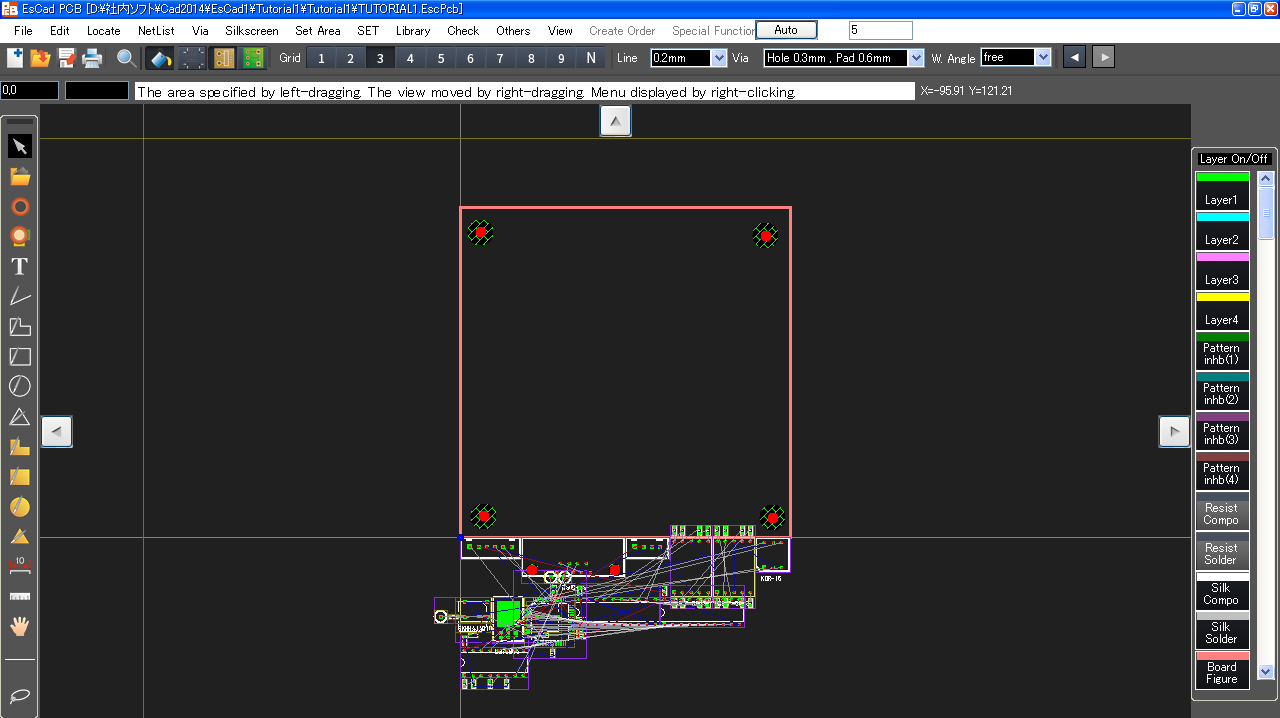
Task: Select the hand pan tool
Action: [20, 626]
